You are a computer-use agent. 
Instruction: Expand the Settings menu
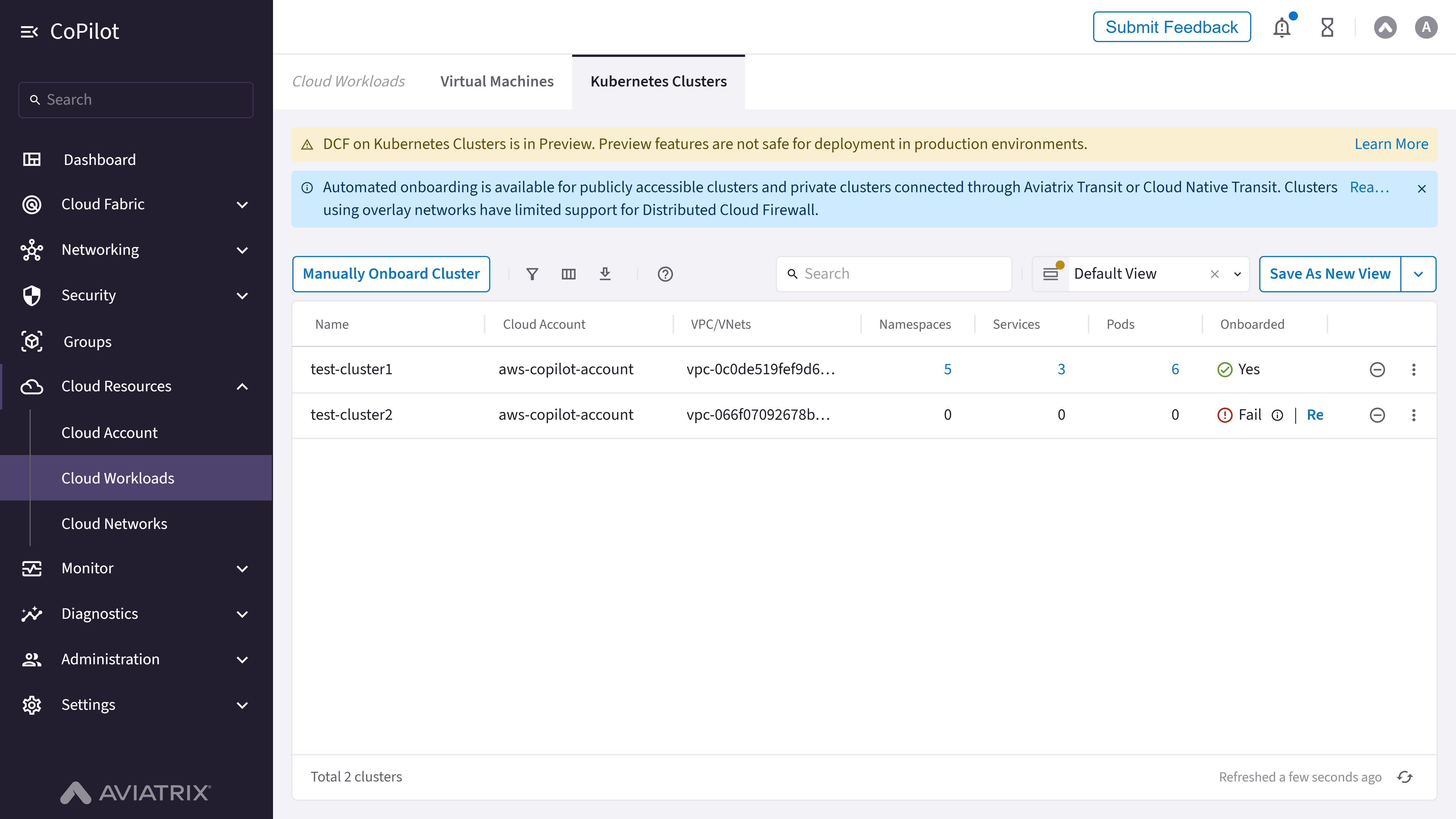(243, 705)
